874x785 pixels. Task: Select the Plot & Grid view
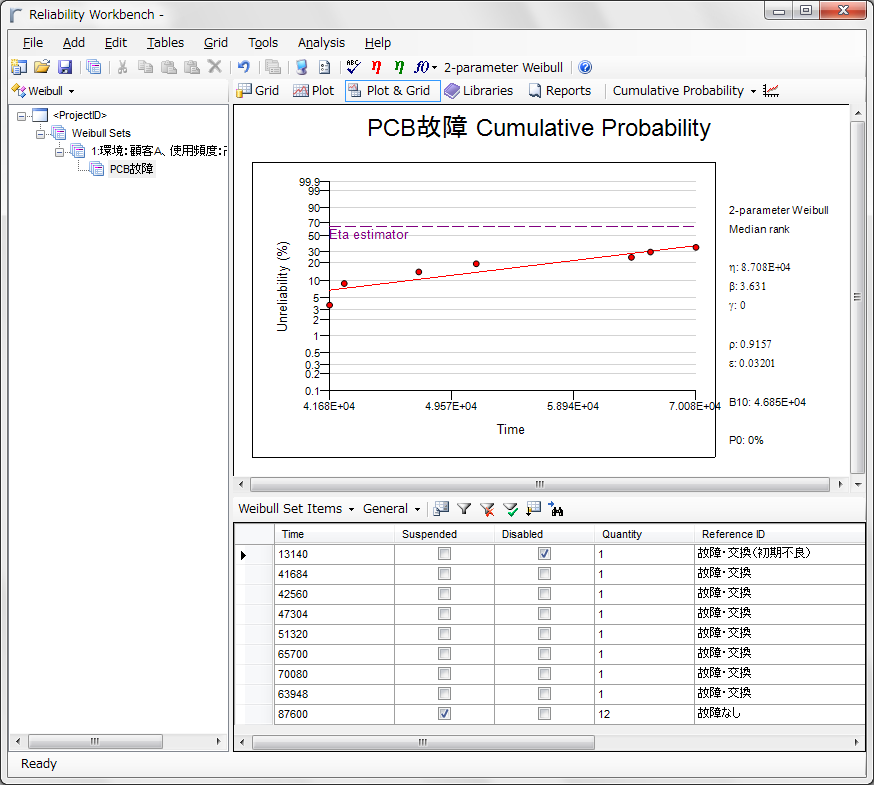pyautogui.click(x=392, y=90)
